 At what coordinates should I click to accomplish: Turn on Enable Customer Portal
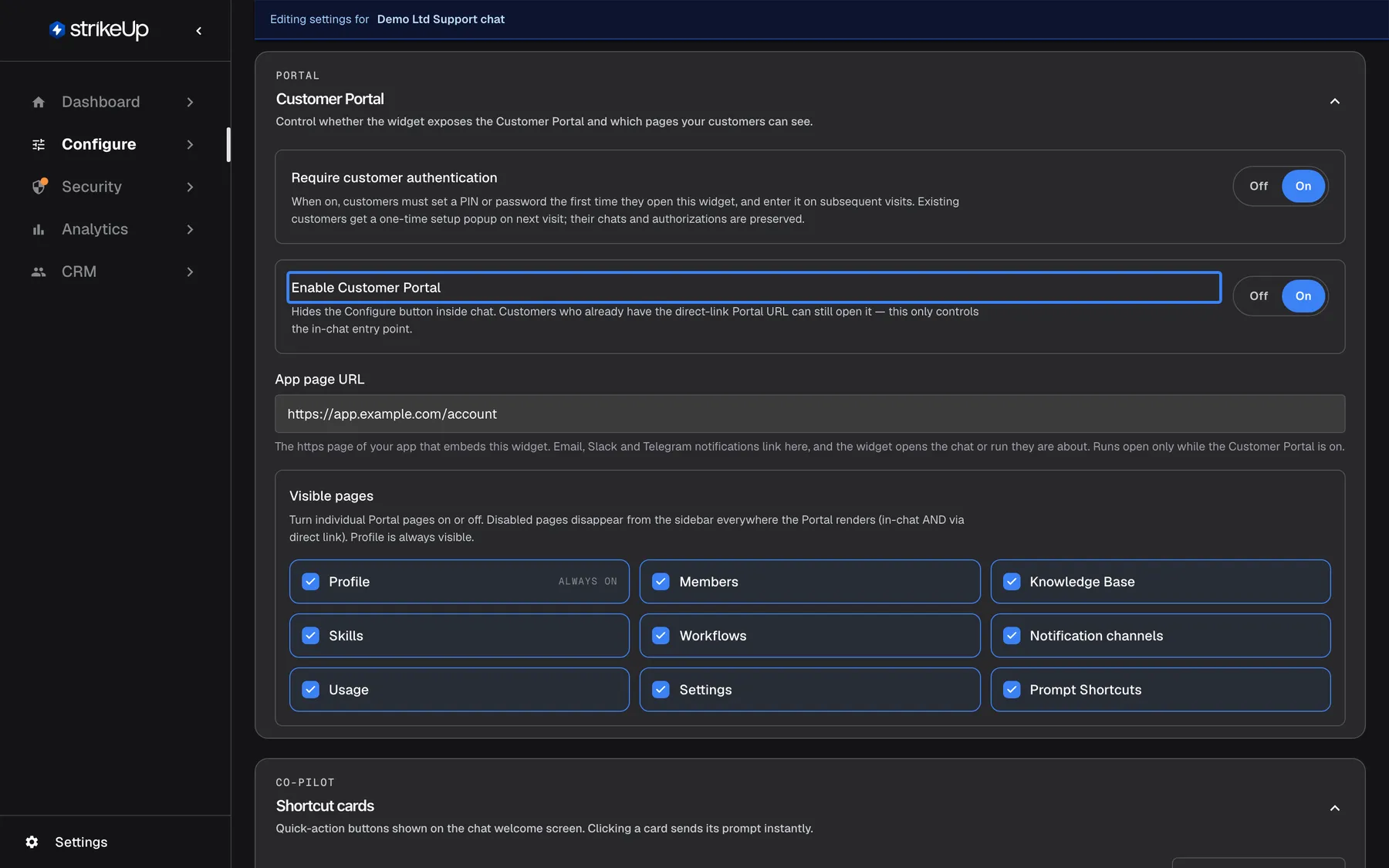1303,296
